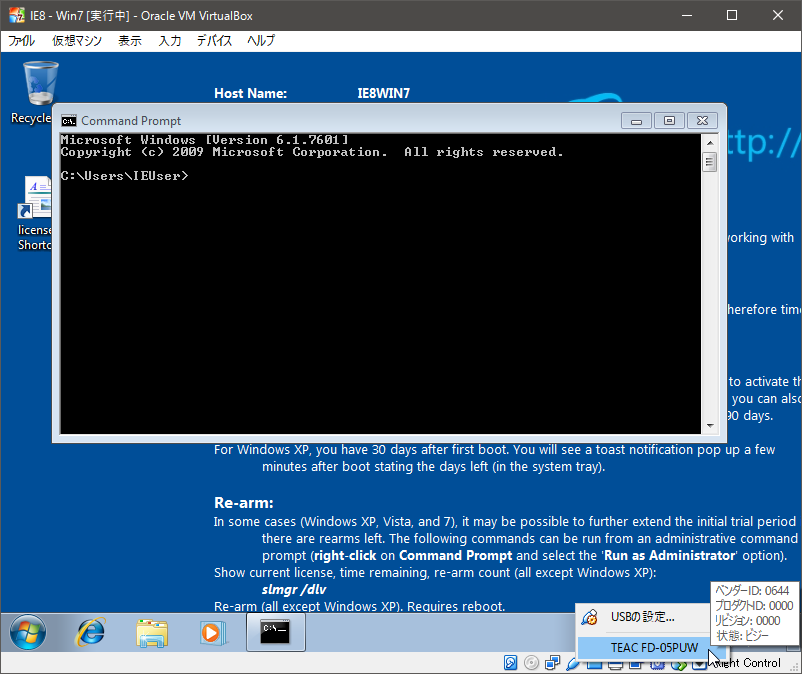Switch to Command Prompt taskbar button
This screenshot has height=674, width=802.
[x=276, y=632]
